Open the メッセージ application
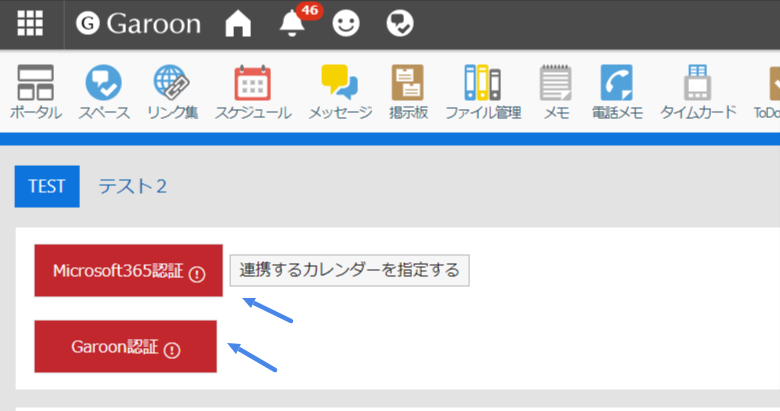Image resolution: width=780 pixels, height=411 pixels. [x=340, y=92]
